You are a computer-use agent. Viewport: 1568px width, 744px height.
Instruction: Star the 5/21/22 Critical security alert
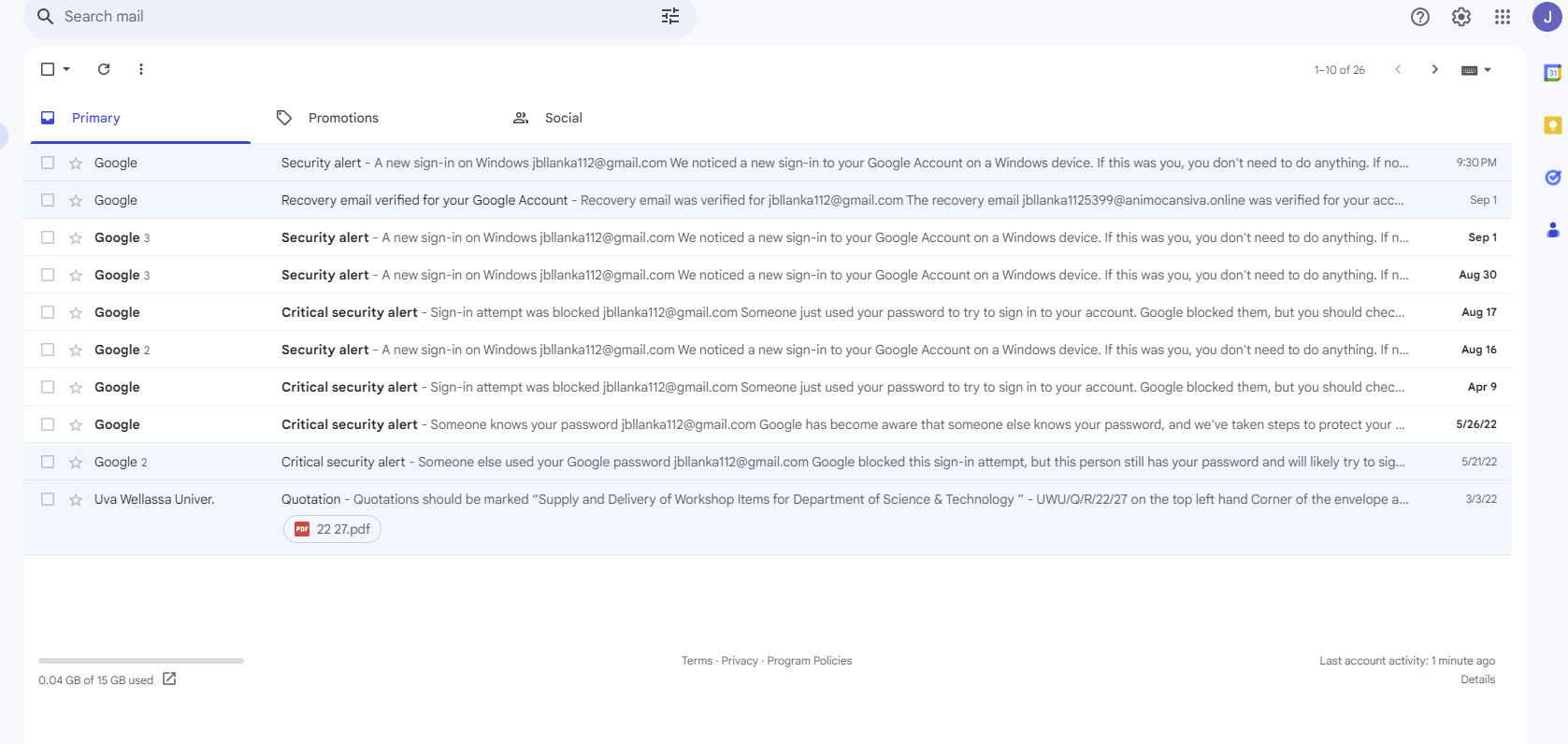(x=76, y=462)
